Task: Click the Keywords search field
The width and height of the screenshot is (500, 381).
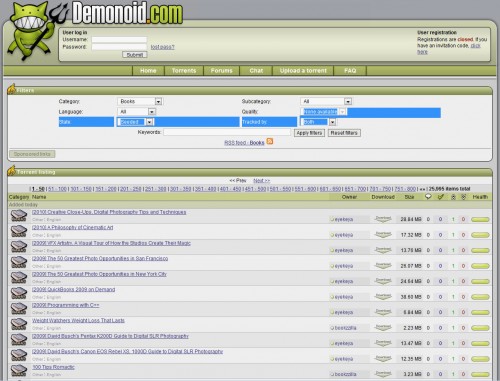Action: [x=227, y=132]
